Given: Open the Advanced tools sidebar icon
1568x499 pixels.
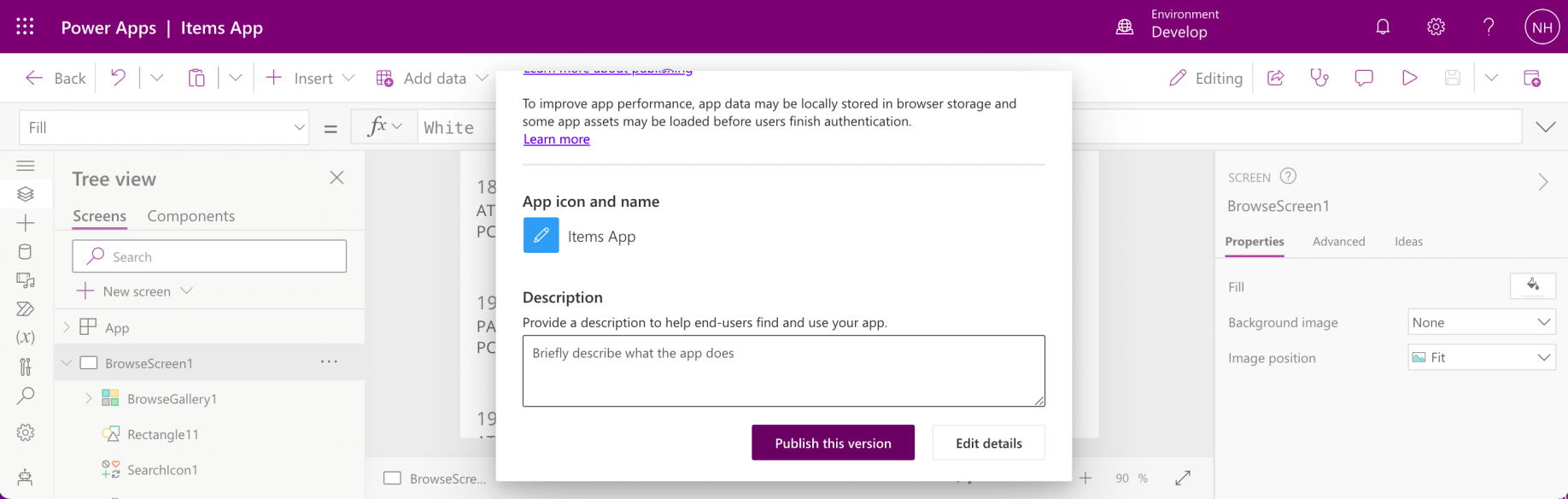Looking at the screenshot, I should 26,367.
